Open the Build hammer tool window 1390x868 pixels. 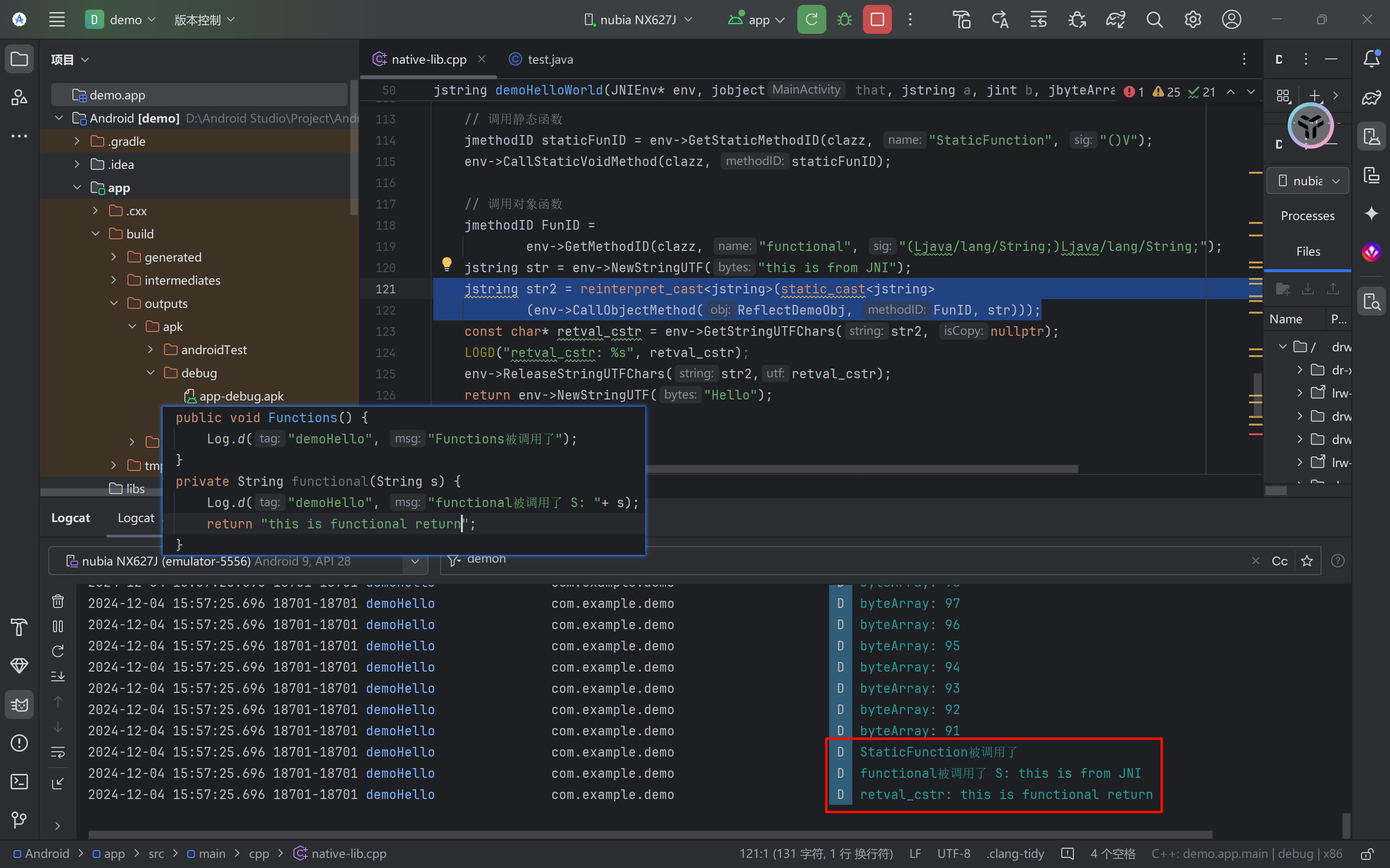tap(19, 627)
